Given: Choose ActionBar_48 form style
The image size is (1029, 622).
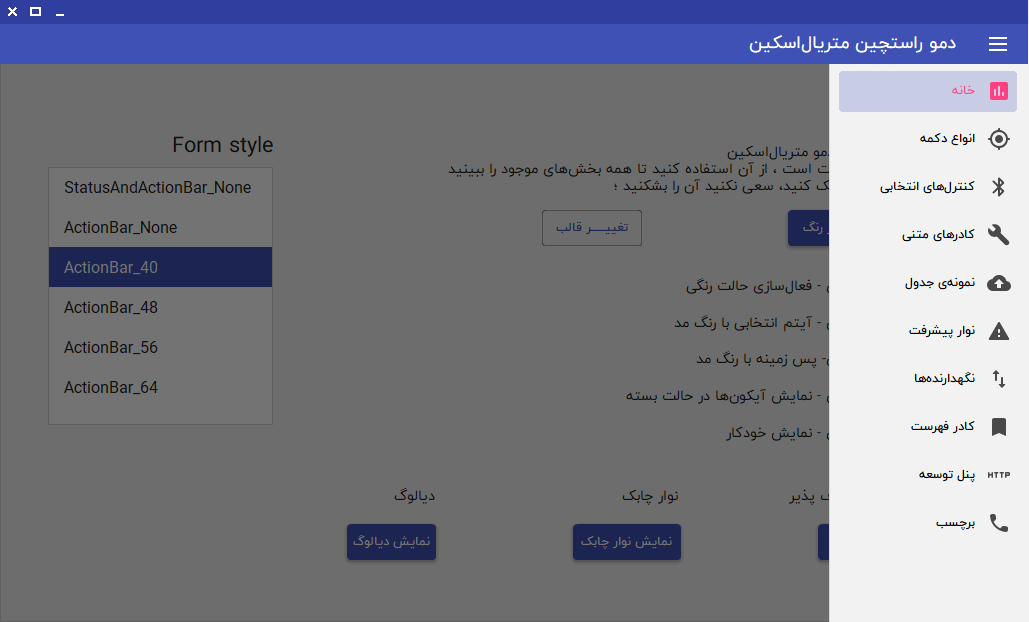Looking at the screenshot, I should point(160,307).
